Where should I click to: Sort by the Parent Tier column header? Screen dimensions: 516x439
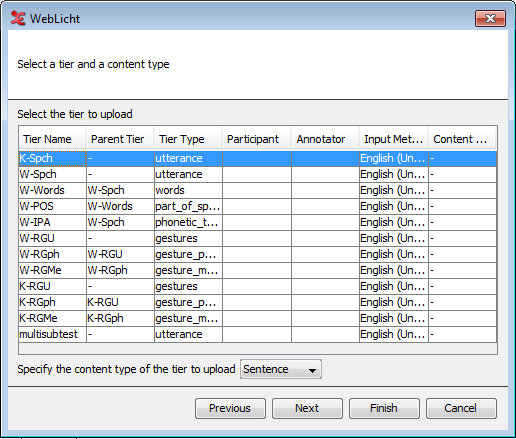coord(120,139)
